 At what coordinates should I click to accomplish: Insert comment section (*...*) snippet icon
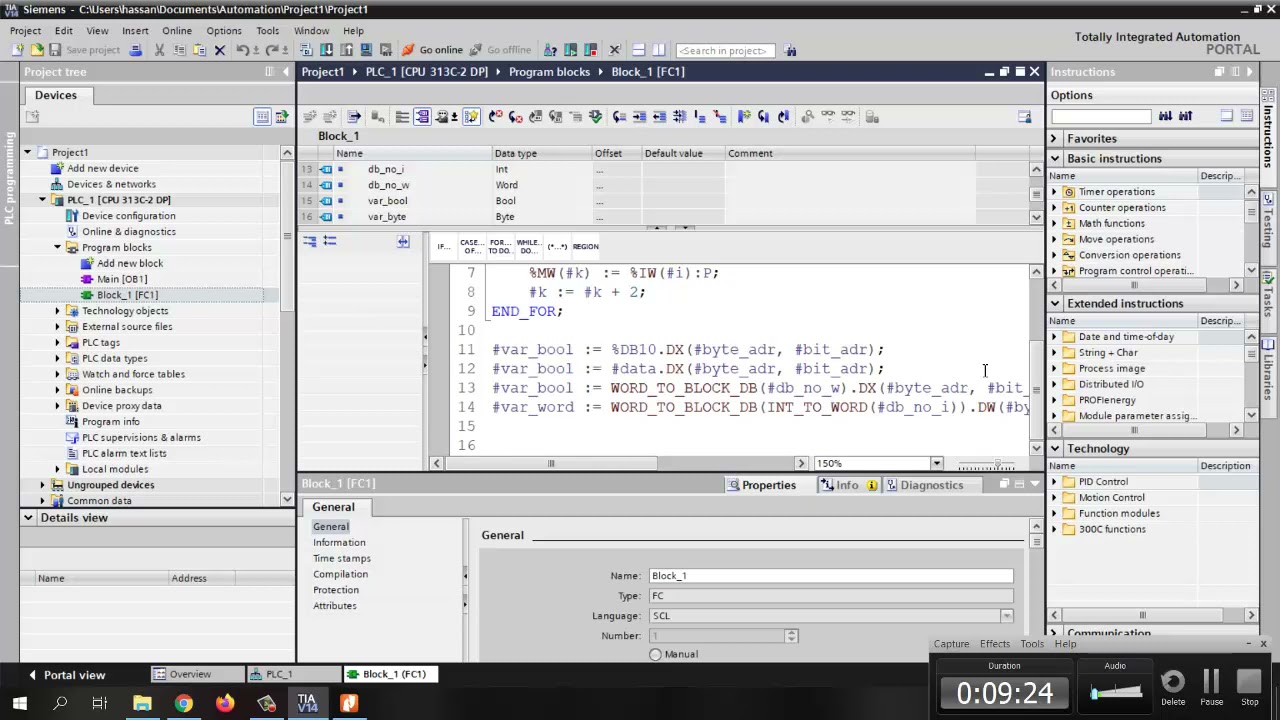[x=557, y=246]
